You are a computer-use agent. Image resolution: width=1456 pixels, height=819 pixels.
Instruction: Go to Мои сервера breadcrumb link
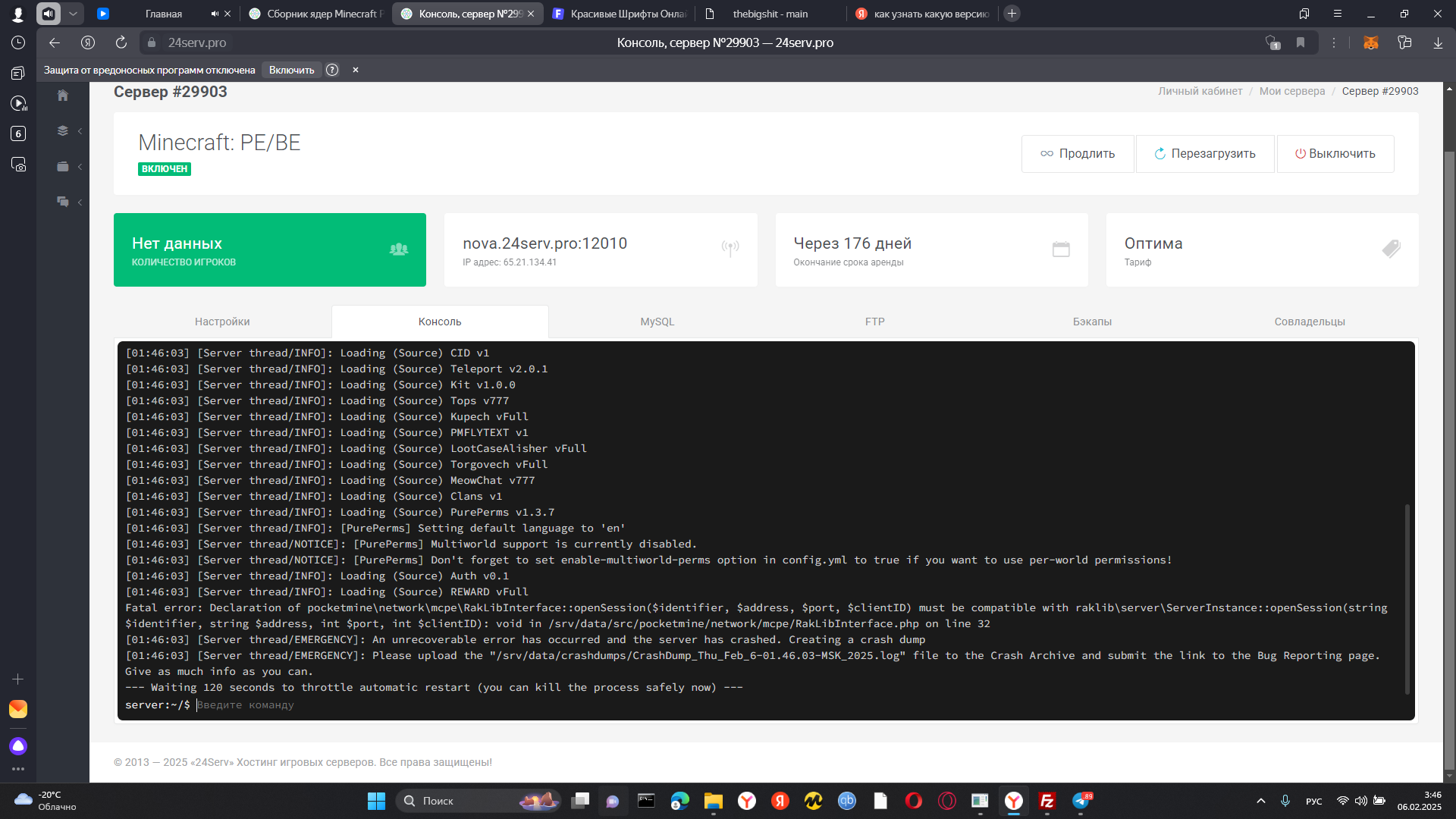tap(1291, 91)
